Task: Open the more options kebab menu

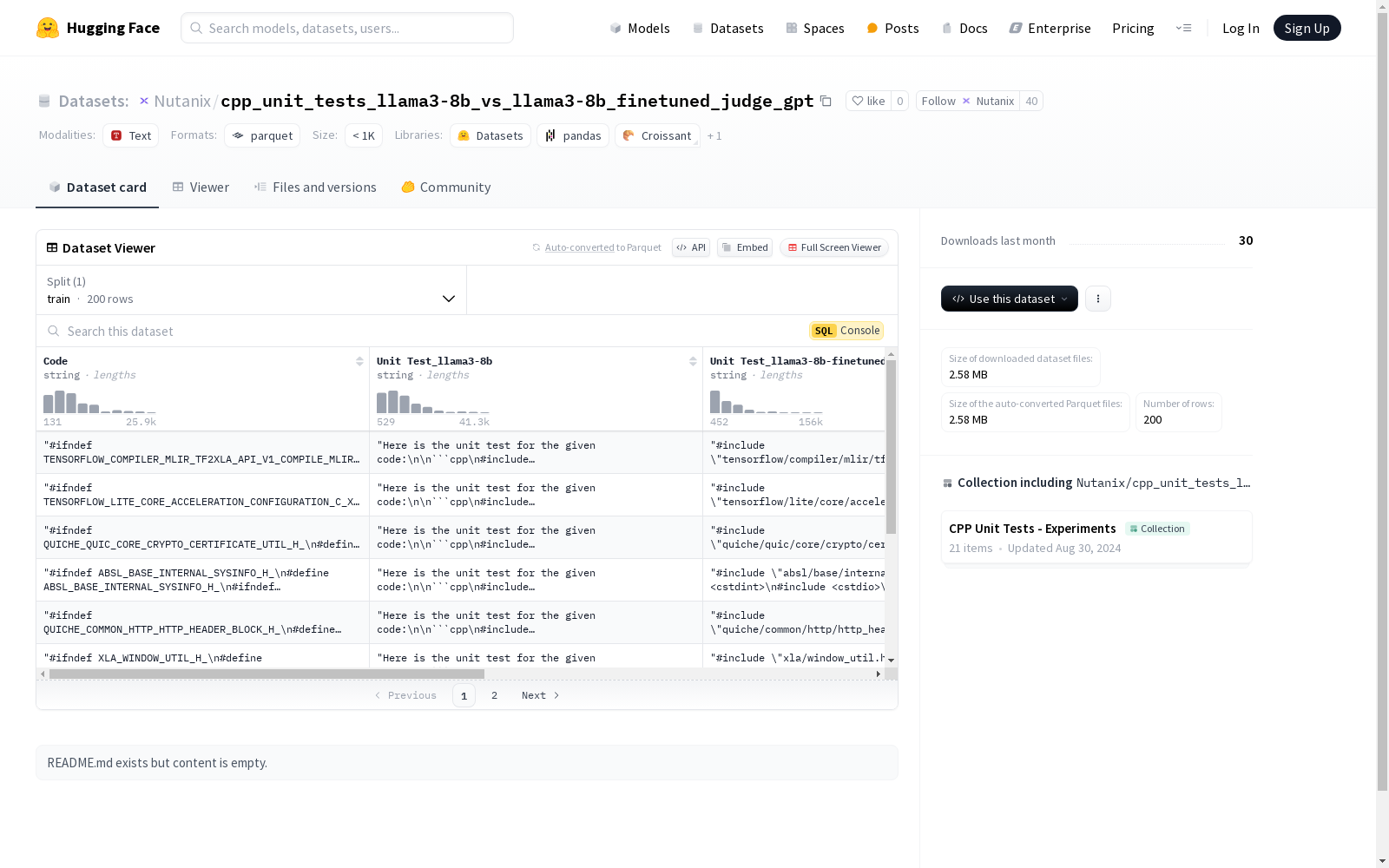Action: [1098, 299]
